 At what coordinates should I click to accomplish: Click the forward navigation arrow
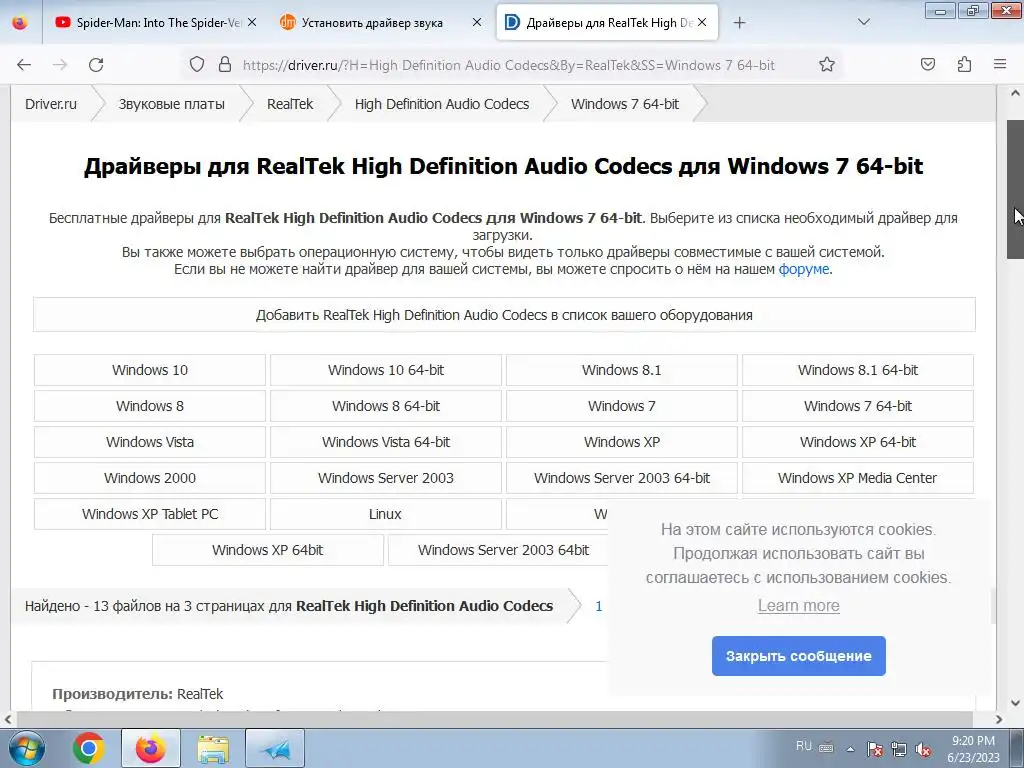click(60, 65)
